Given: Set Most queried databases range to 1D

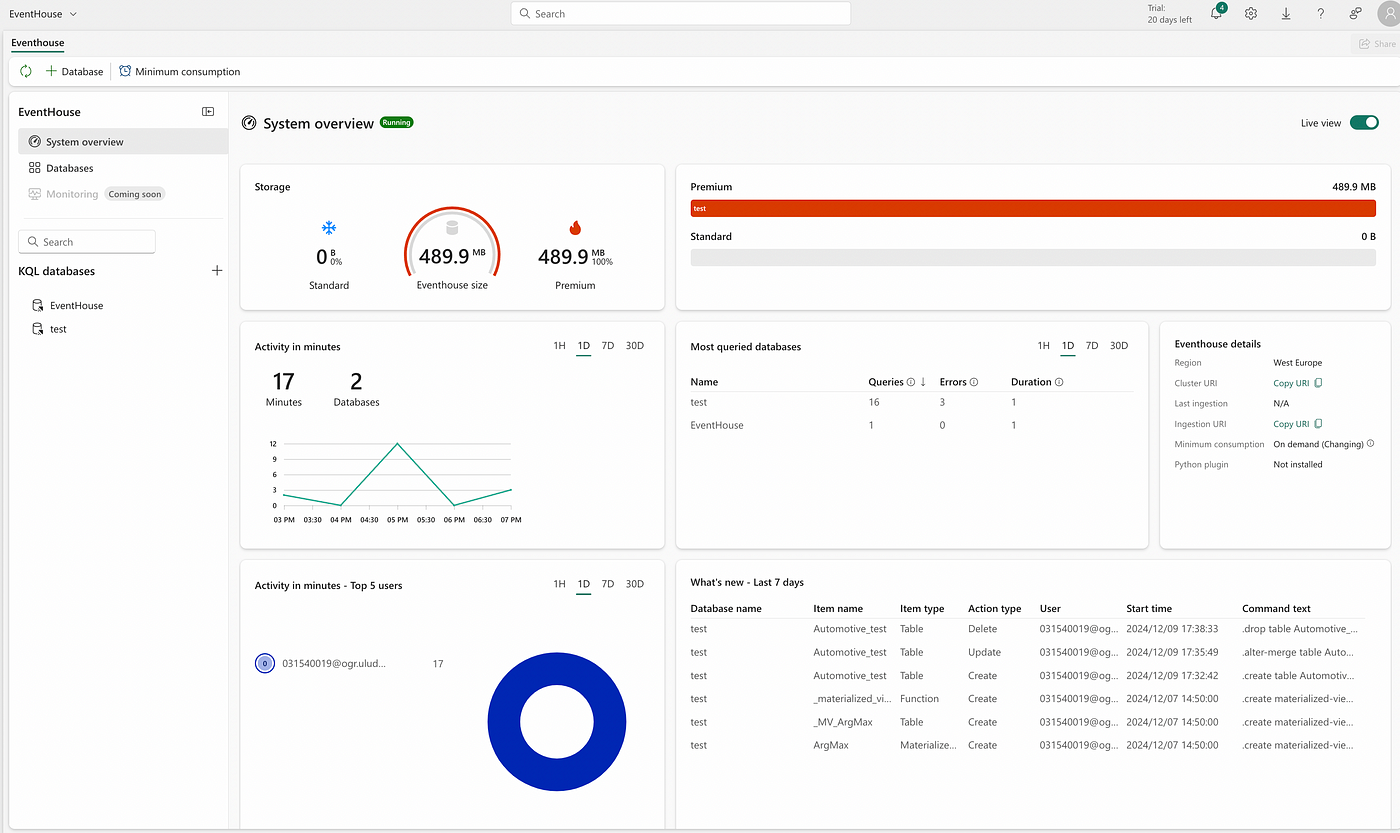Looking at the screenshot, I should [x=1068, y=346].
